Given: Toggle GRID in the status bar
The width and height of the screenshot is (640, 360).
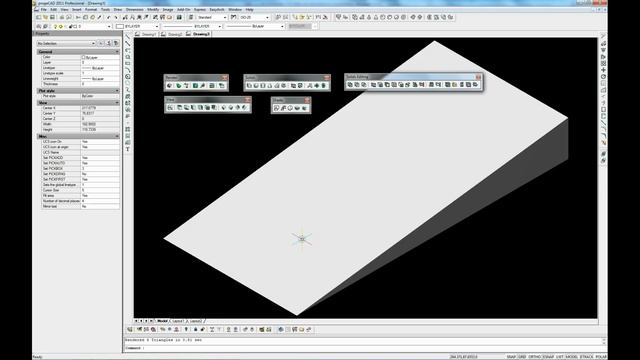Looking at the screenshot, I should click(x=522, y=357).
